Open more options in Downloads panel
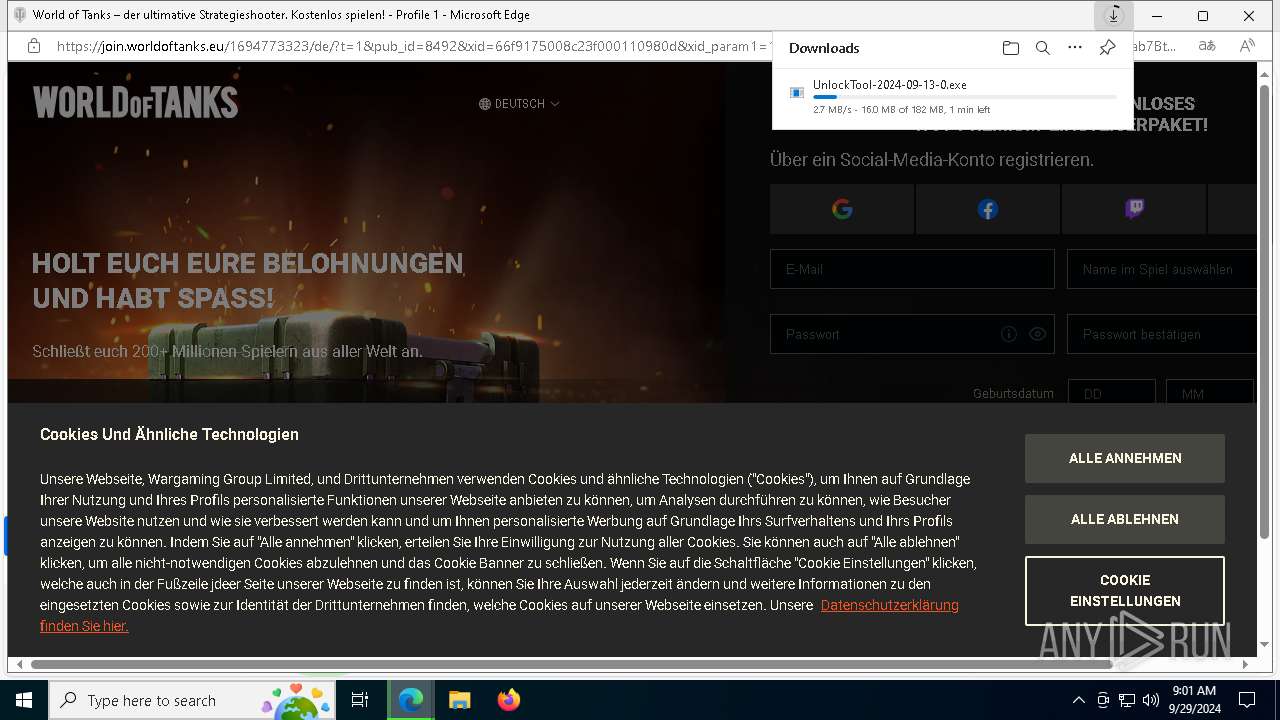Viewport: 1280px width, 720px height. point(1075,48)
